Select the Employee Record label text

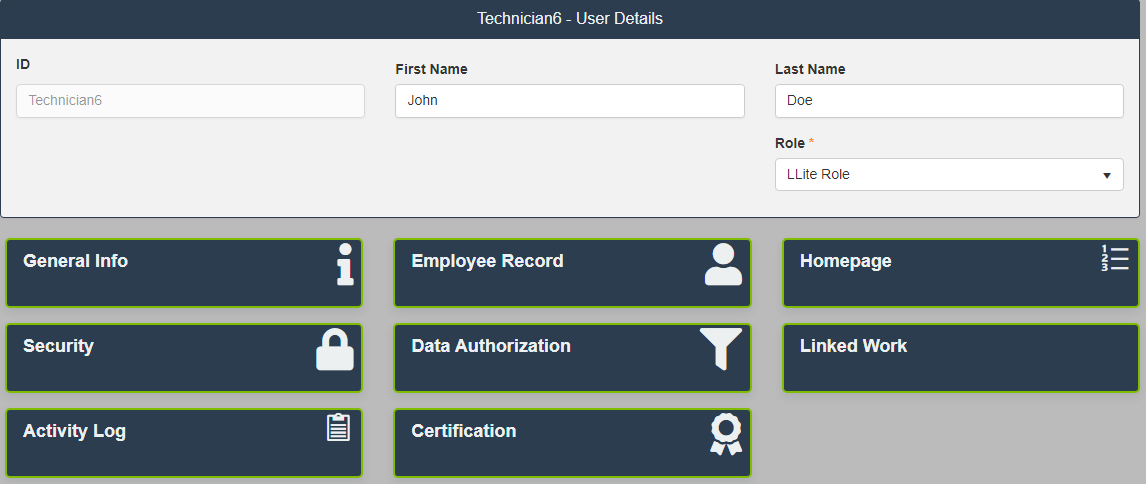(x=487, y=261)
